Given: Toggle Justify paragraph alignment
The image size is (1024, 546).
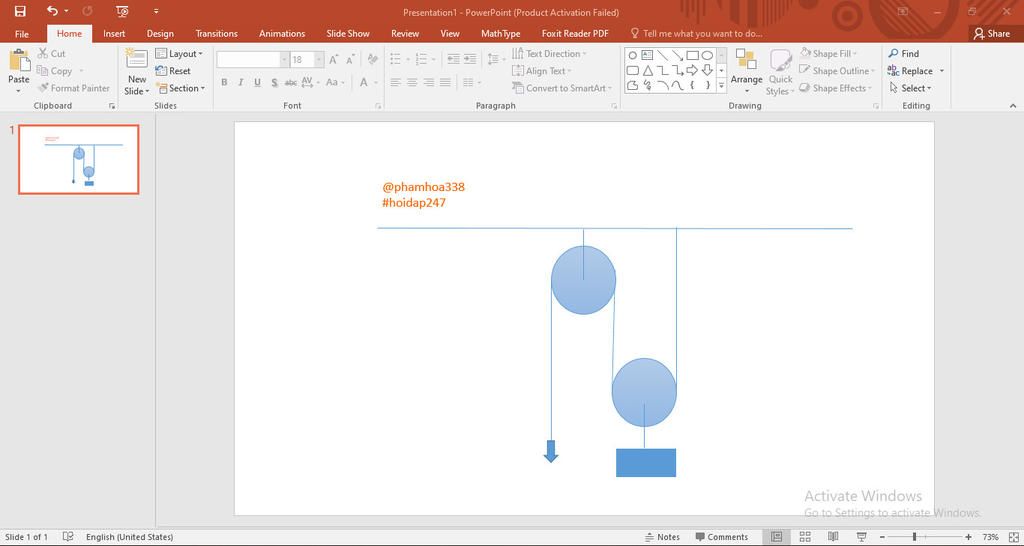Looking at the screenshot, I should tap(445, 82).
